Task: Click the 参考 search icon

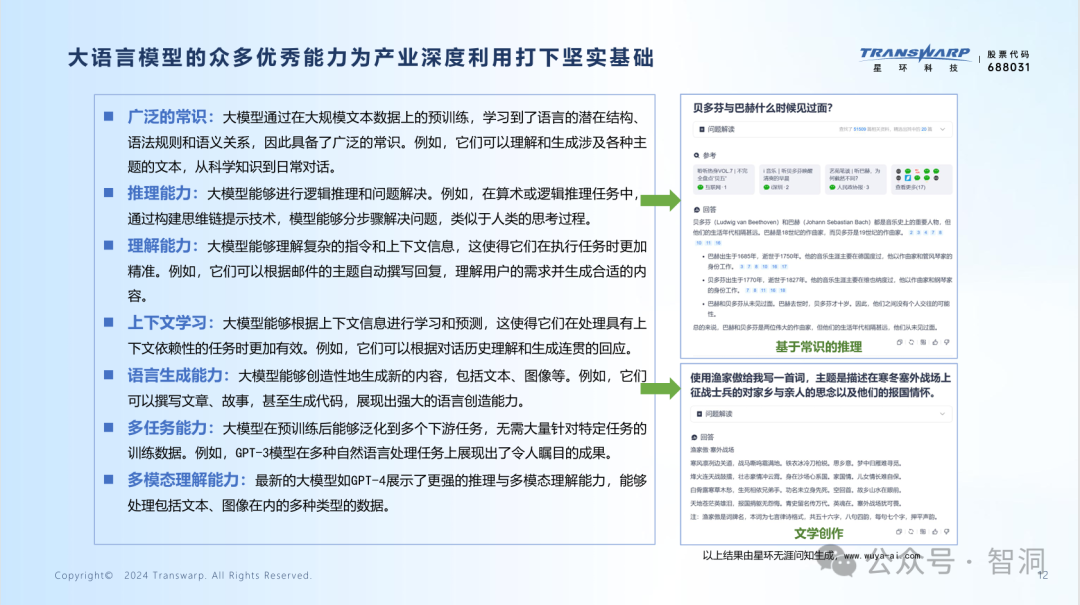Action: [696, 156]
